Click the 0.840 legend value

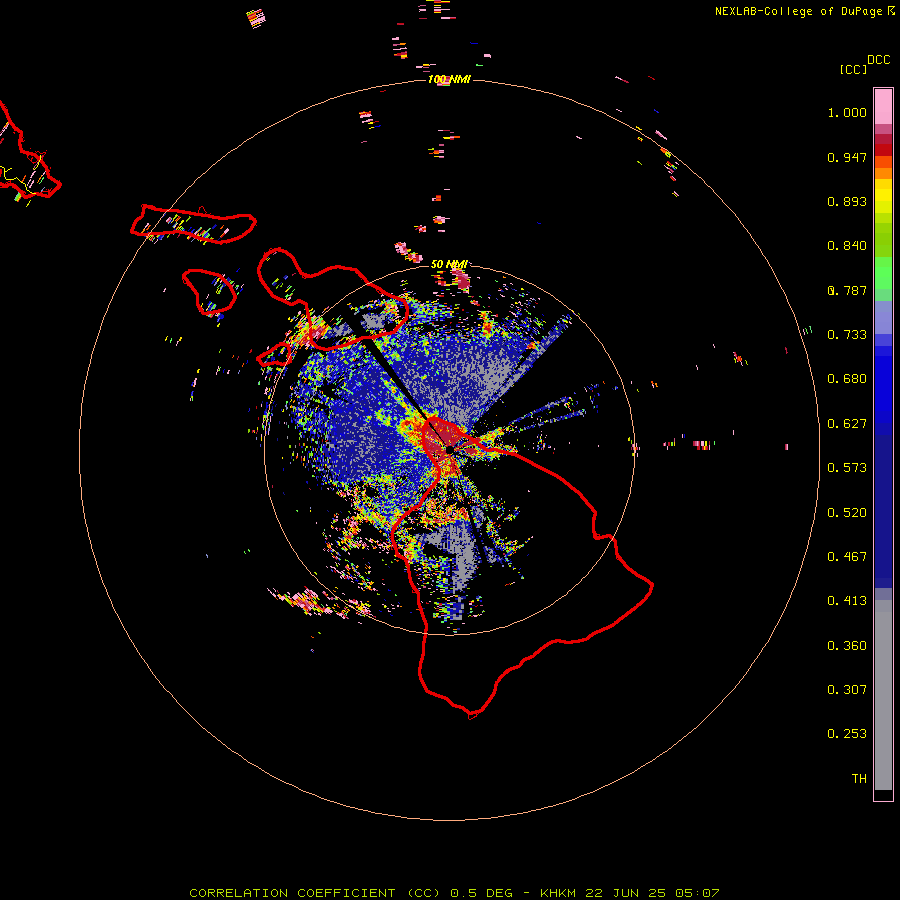(x=847, y=246)
